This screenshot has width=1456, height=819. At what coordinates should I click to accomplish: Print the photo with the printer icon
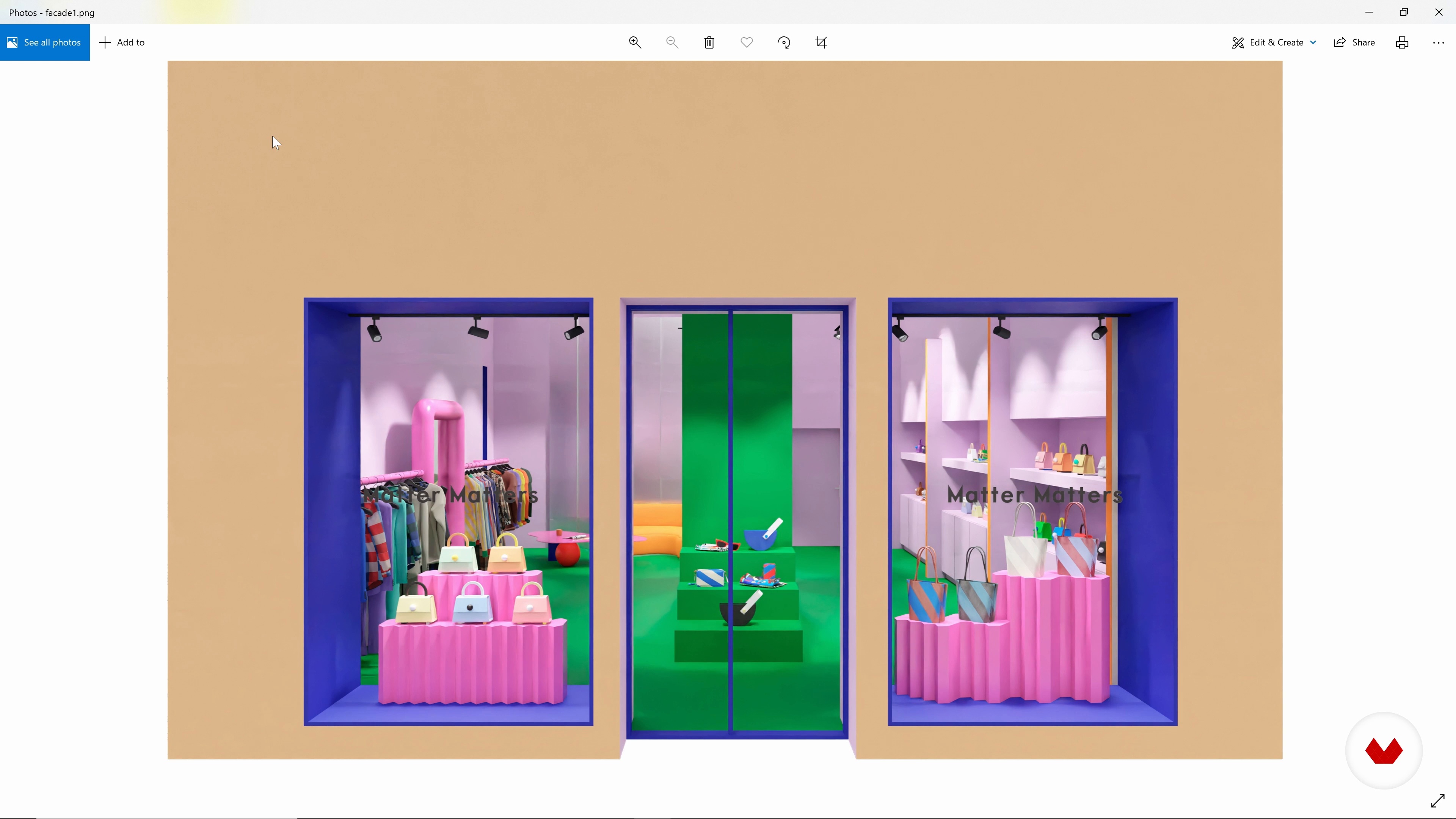(1402, 42)
